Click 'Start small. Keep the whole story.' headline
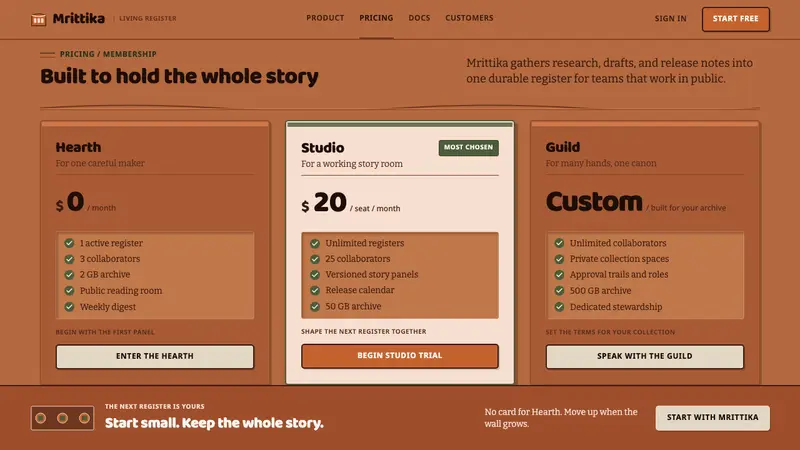 pyautogui.click(x=214, y=423)
